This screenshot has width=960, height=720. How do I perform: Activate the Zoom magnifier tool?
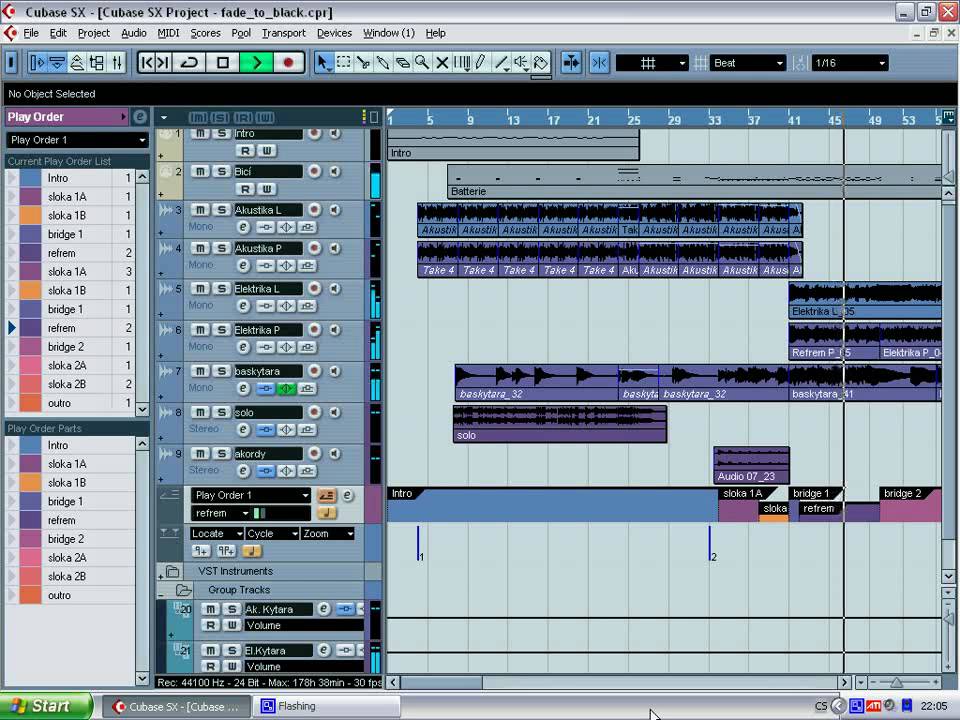(422, 62)
